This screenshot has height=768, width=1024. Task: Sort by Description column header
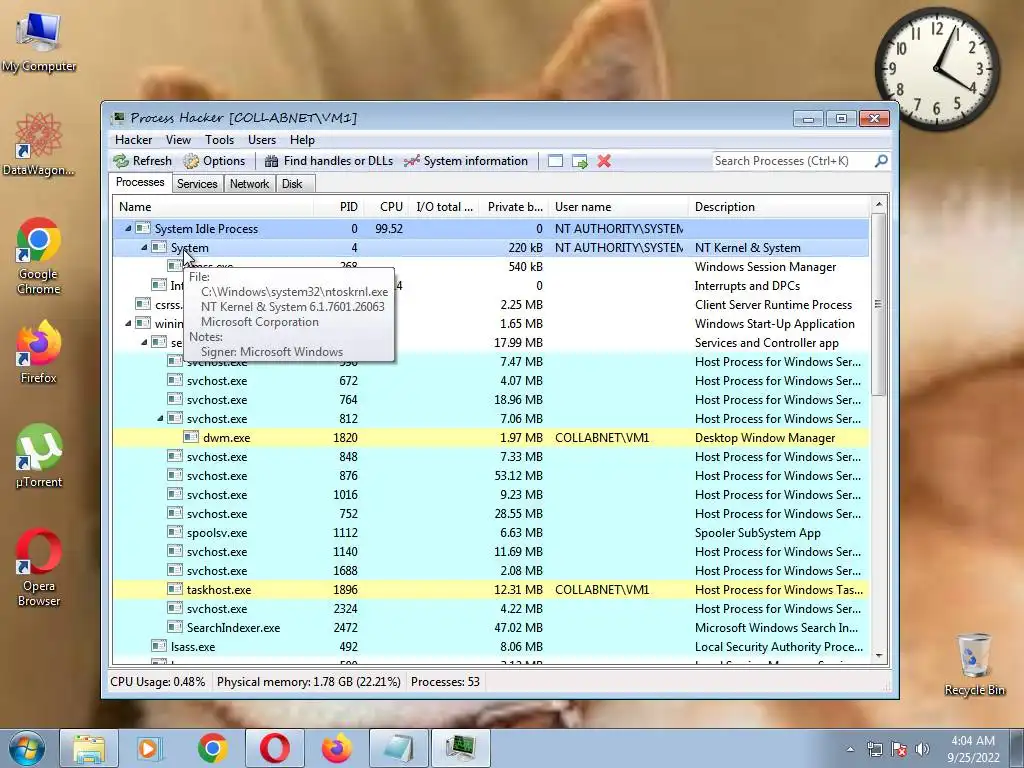779,207
